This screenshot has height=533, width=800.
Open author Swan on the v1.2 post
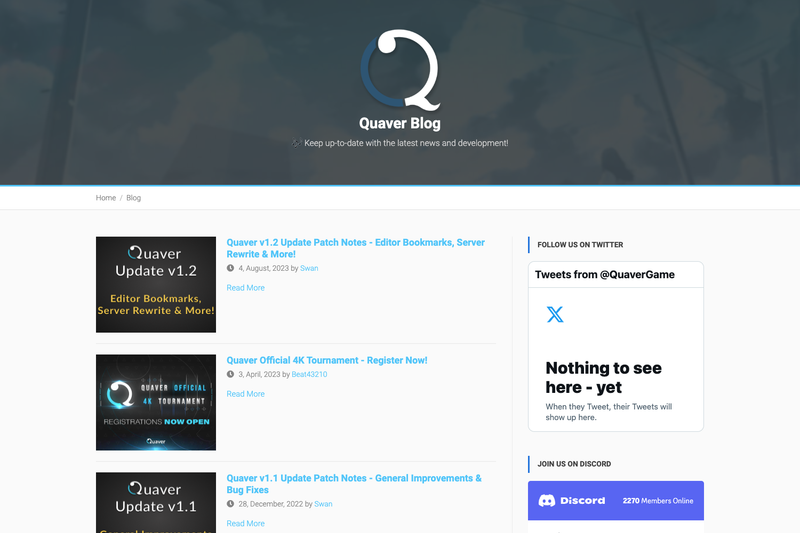309,268
